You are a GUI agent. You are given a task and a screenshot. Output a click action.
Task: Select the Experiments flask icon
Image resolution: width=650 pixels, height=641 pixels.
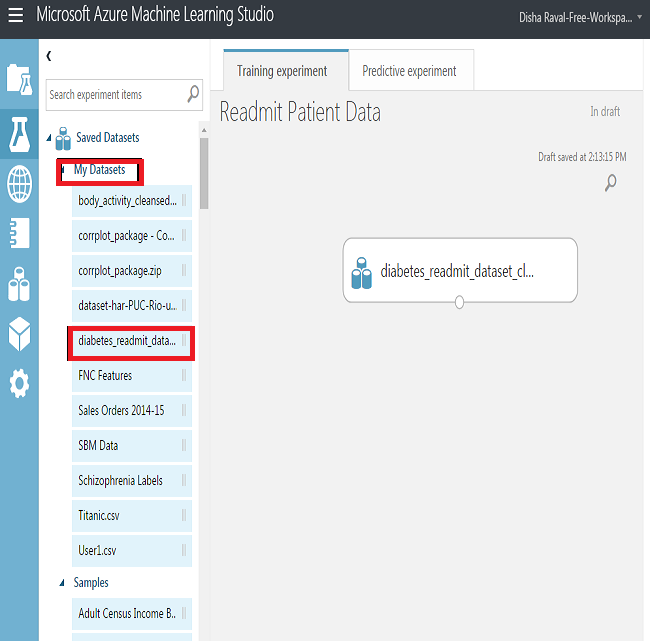[19, 132]
